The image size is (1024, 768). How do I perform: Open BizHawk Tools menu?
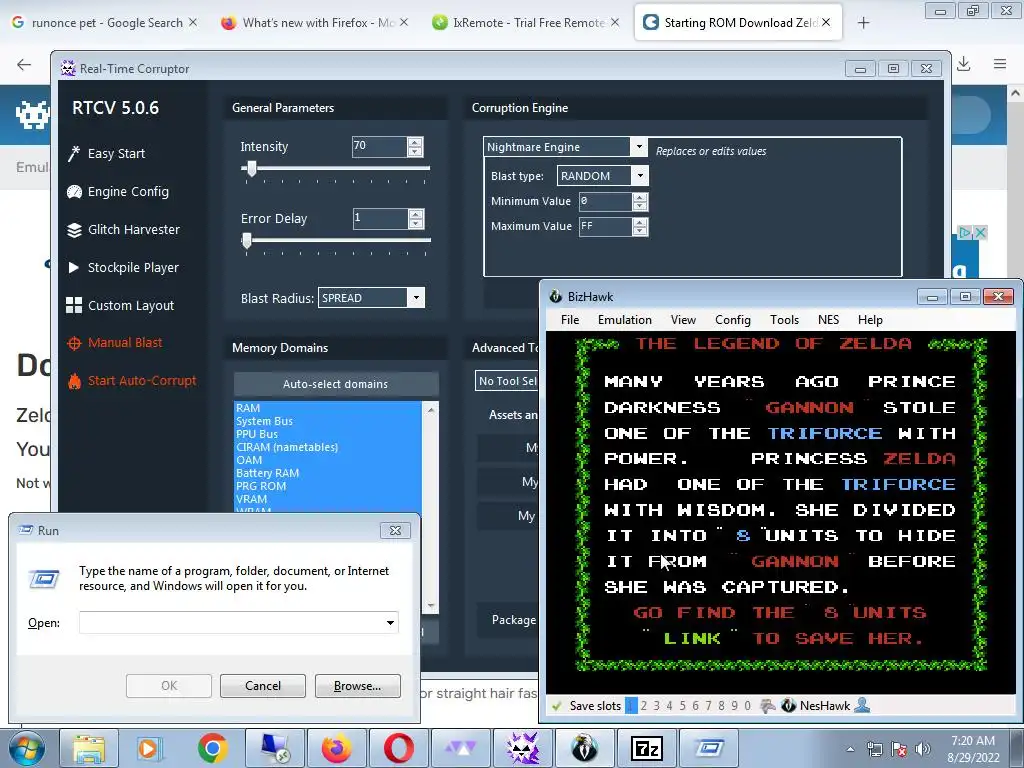[784, 320]
